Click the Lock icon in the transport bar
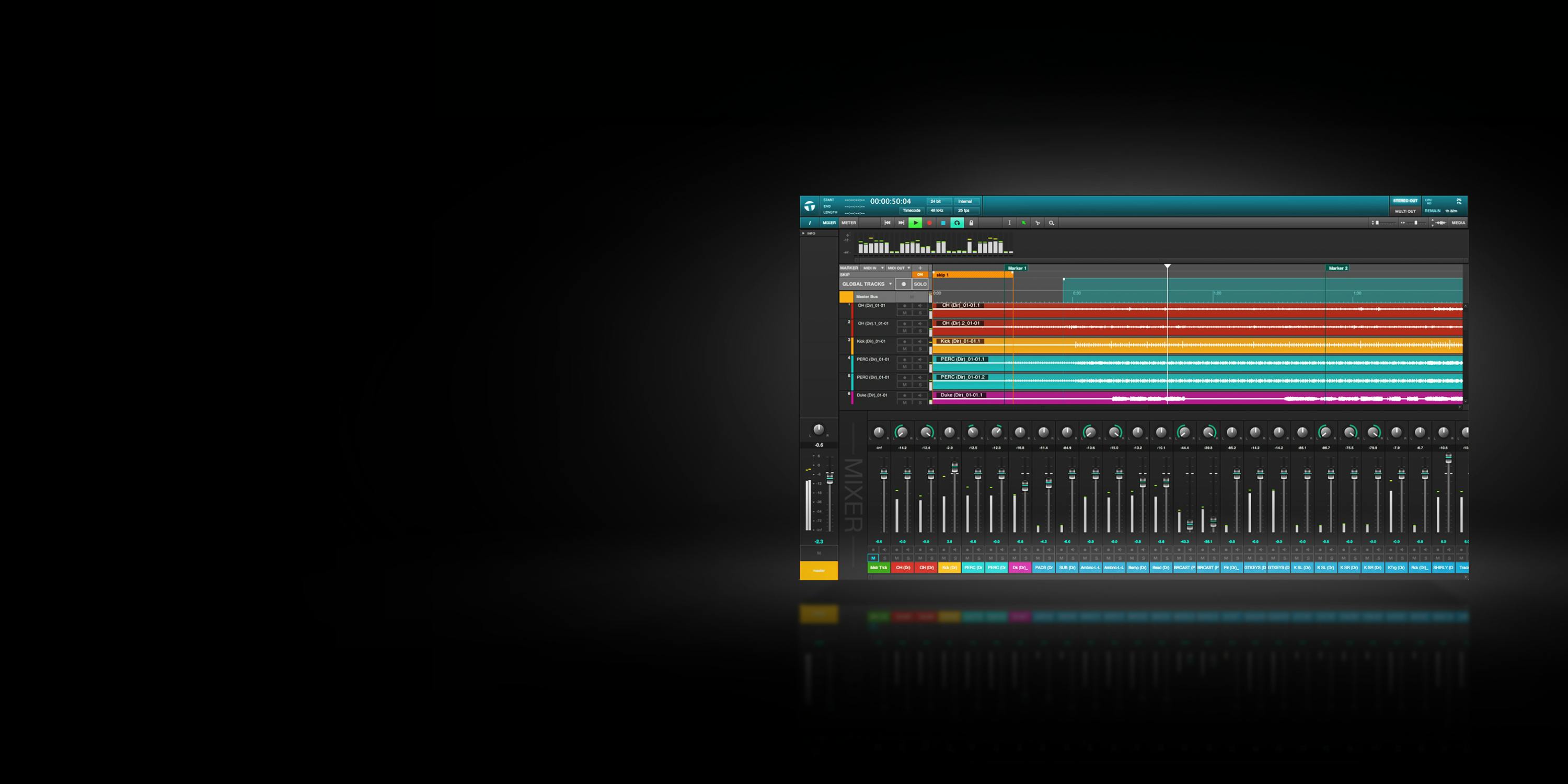This screenshot has height=784, width=1568. [970, 223]
